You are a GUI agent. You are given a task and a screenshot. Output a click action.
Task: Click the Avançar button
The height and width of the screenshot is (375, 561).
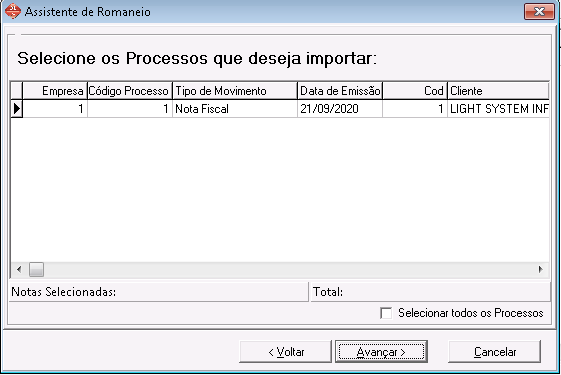coord(381,352)
